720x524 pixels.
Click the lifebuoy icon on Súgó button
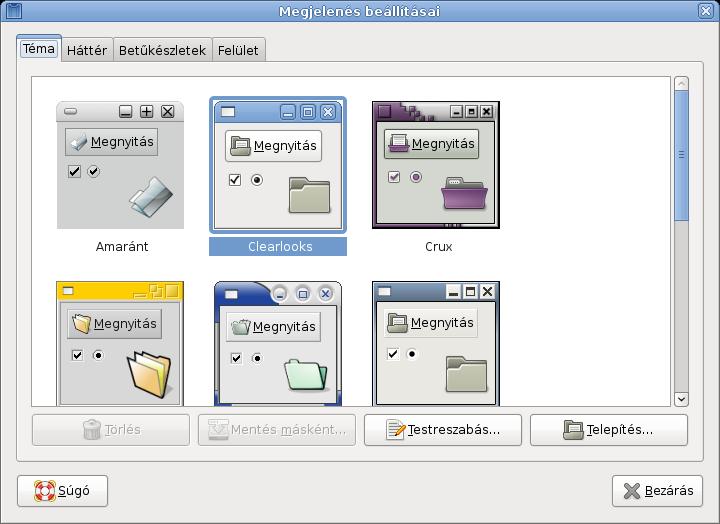(44, 491)
